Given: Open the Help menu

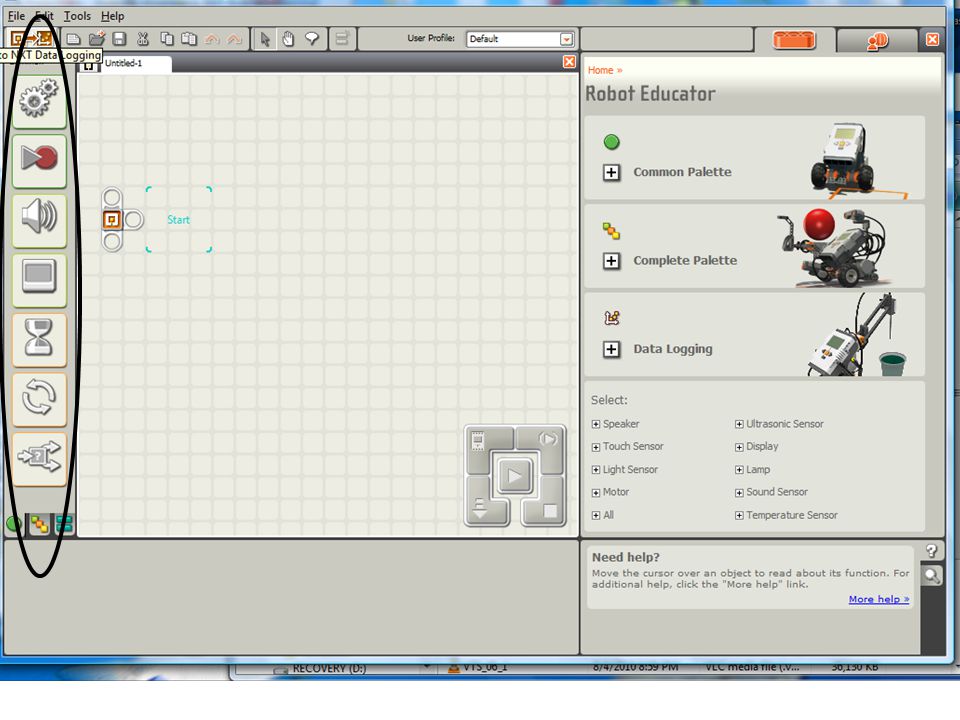Looking at the screenshot, I should (x=113, y=16).
